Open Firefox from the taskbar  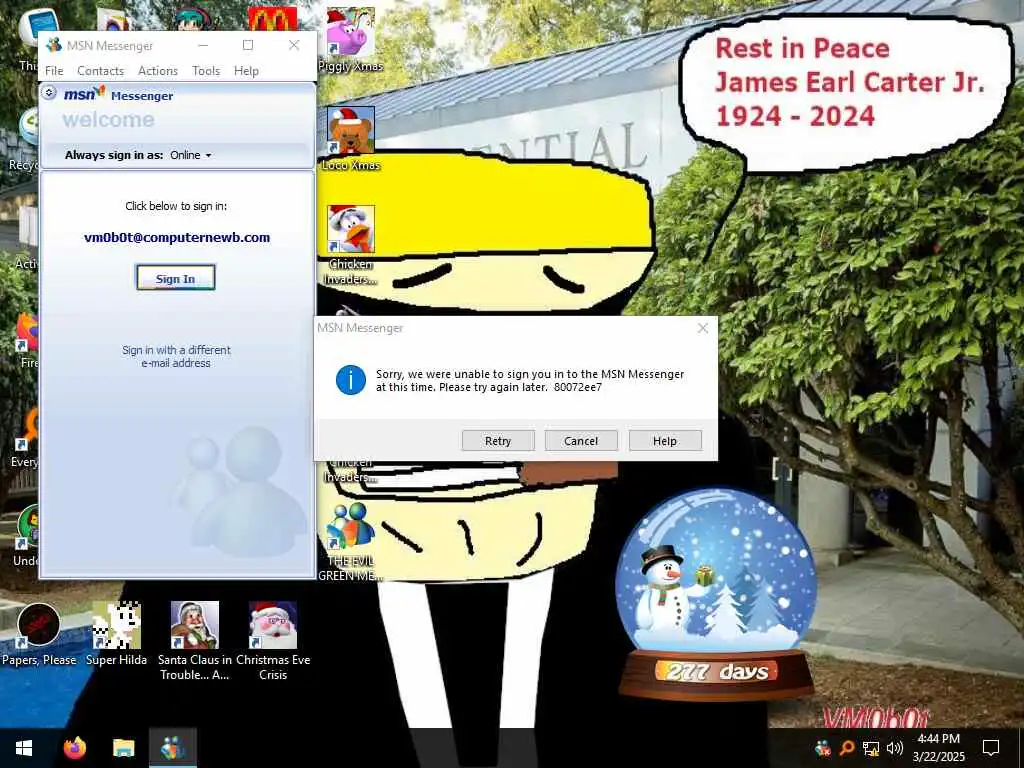pos(74,748)
